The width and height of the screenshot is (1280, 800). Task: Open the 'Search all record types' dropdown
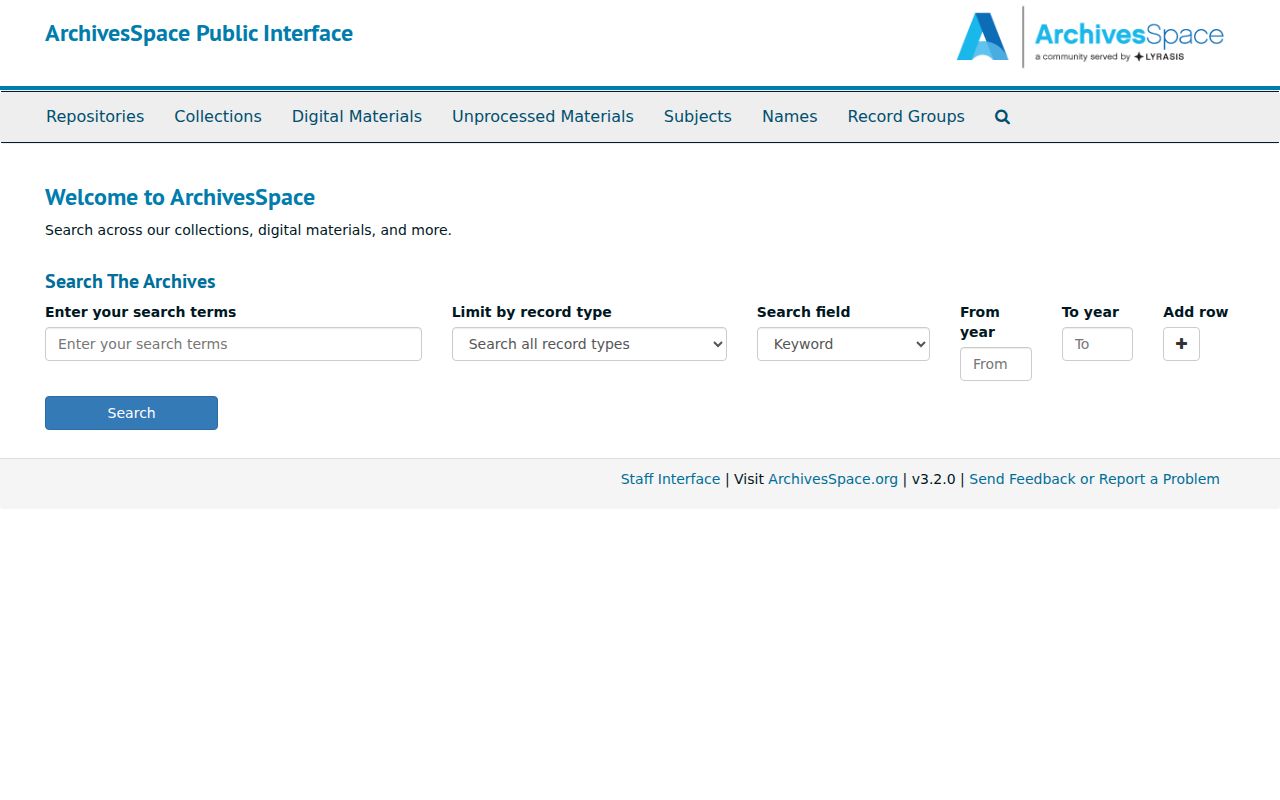pos(589,344)
